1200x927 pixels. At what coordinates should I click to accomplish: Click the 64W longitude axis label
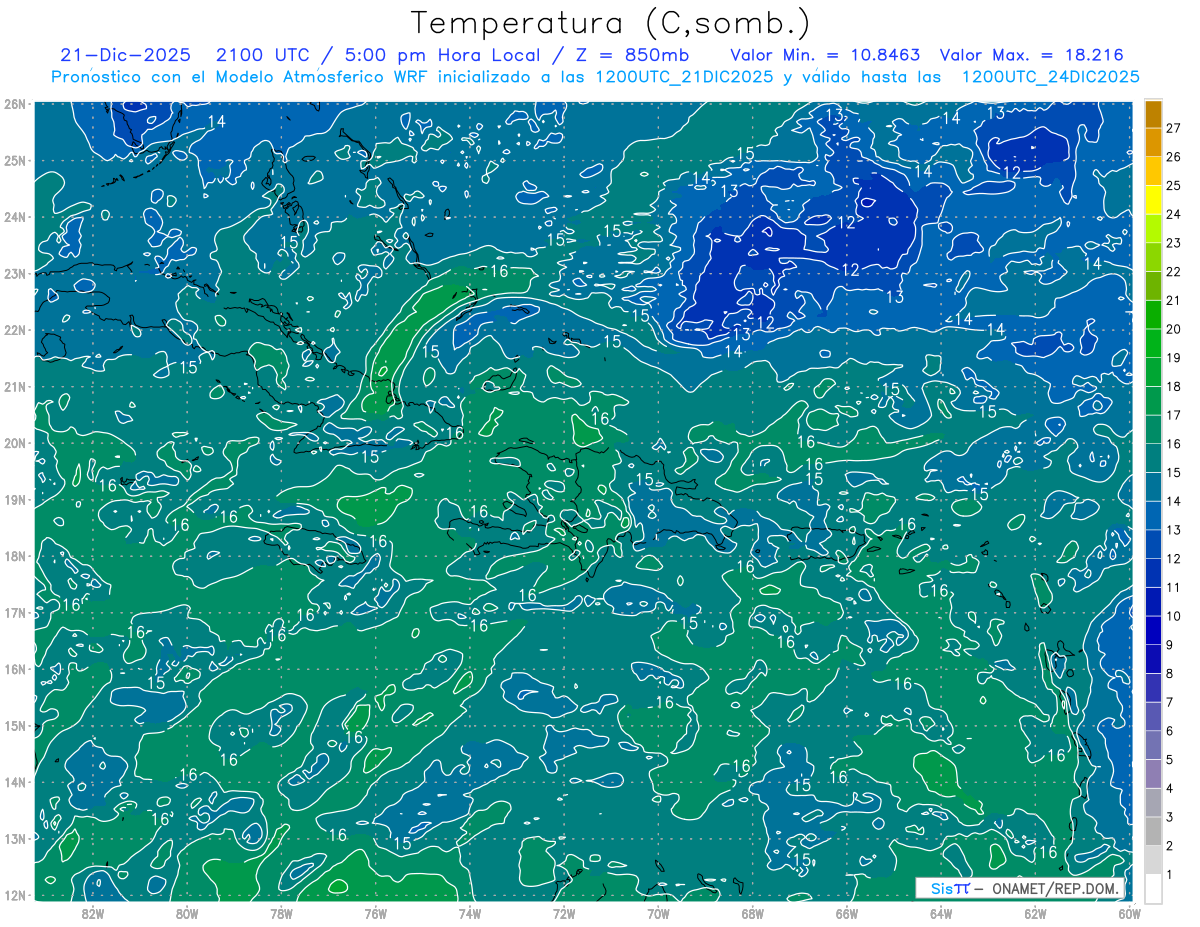941,912
